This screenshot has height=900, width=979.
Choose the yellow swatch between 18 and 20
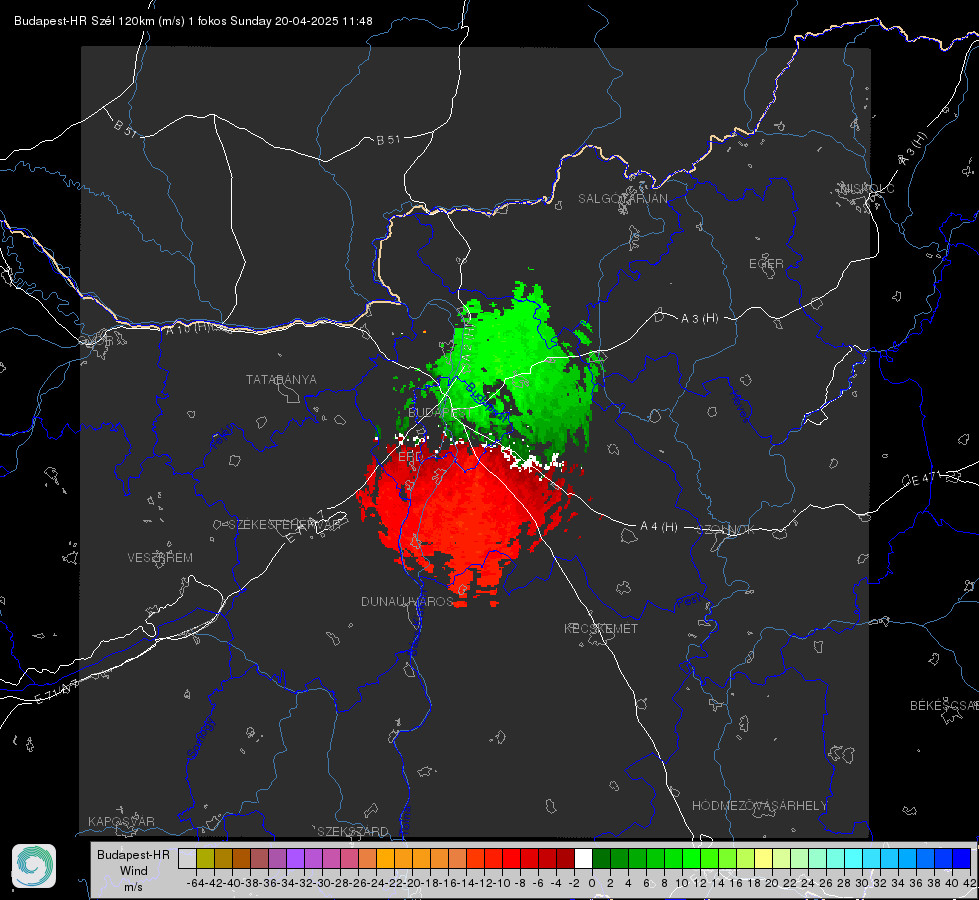(764, 858)
